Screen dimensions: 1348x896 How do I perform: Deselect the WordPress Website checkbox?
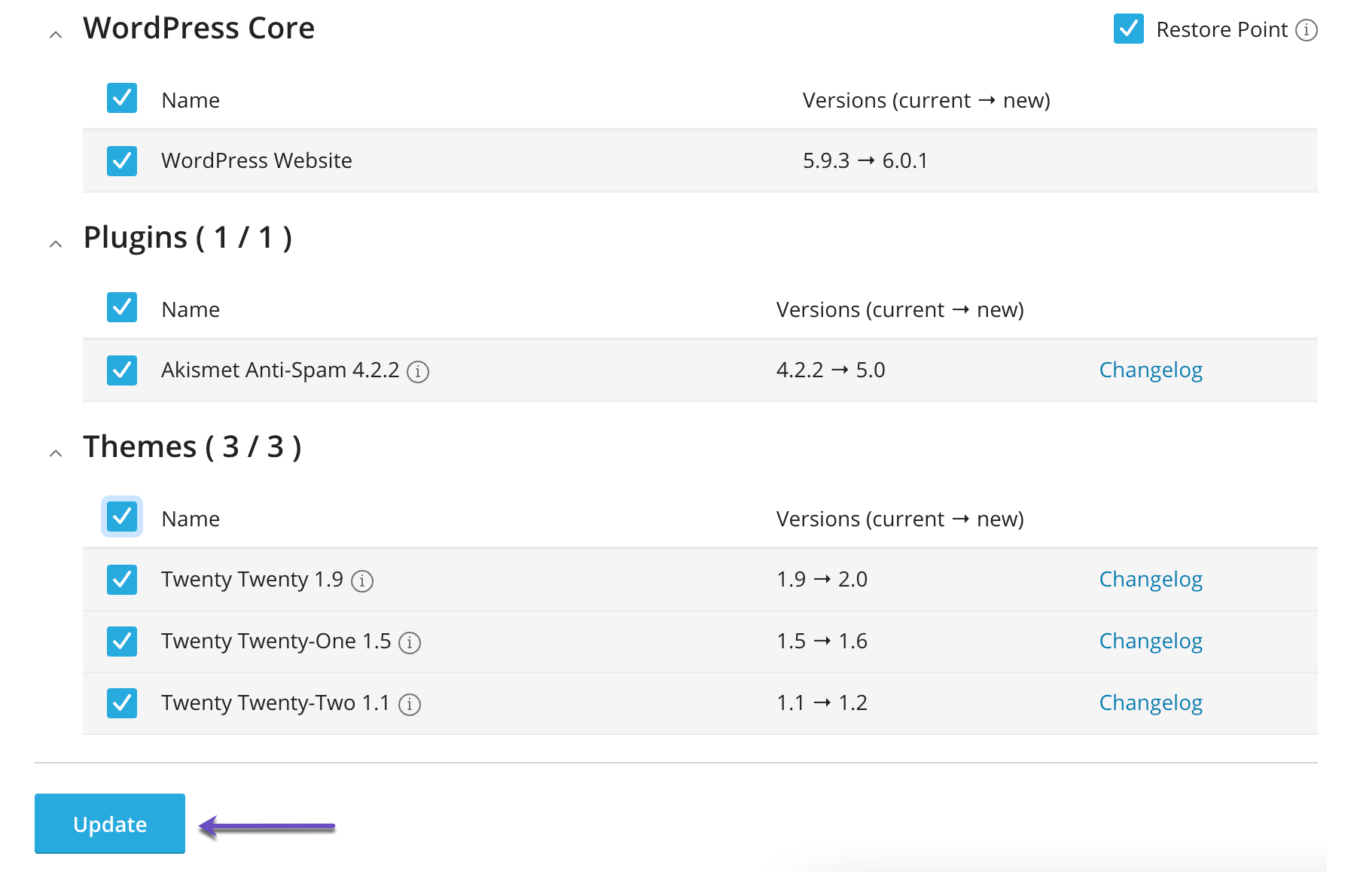tap(122, 160)
